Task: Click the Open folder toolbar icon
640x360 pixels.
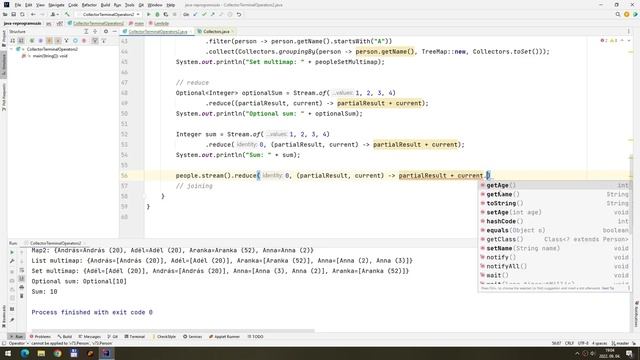Action: pos(5,14)
